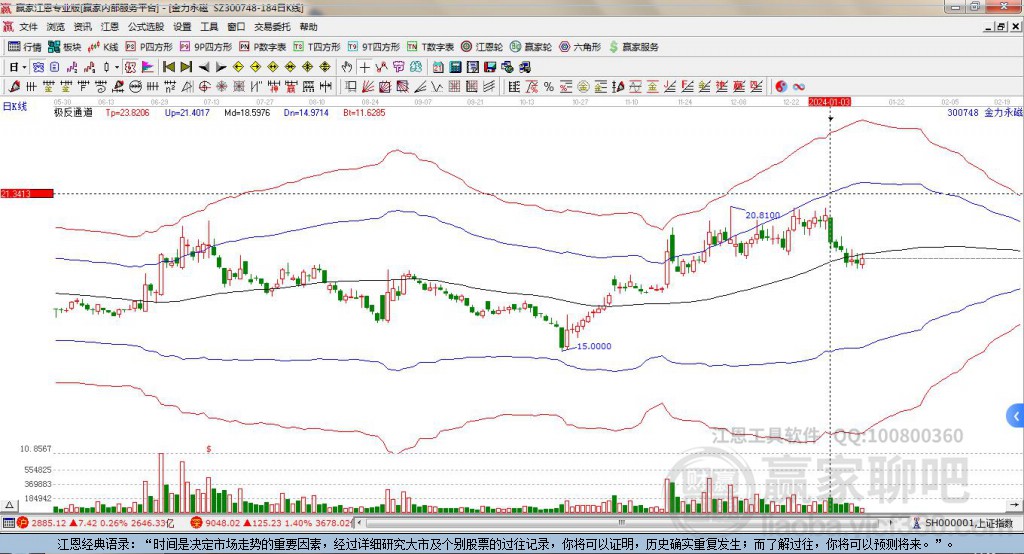Click the infinity loop icon
This screenshot has height=554, width=1024.
point(798,86)
